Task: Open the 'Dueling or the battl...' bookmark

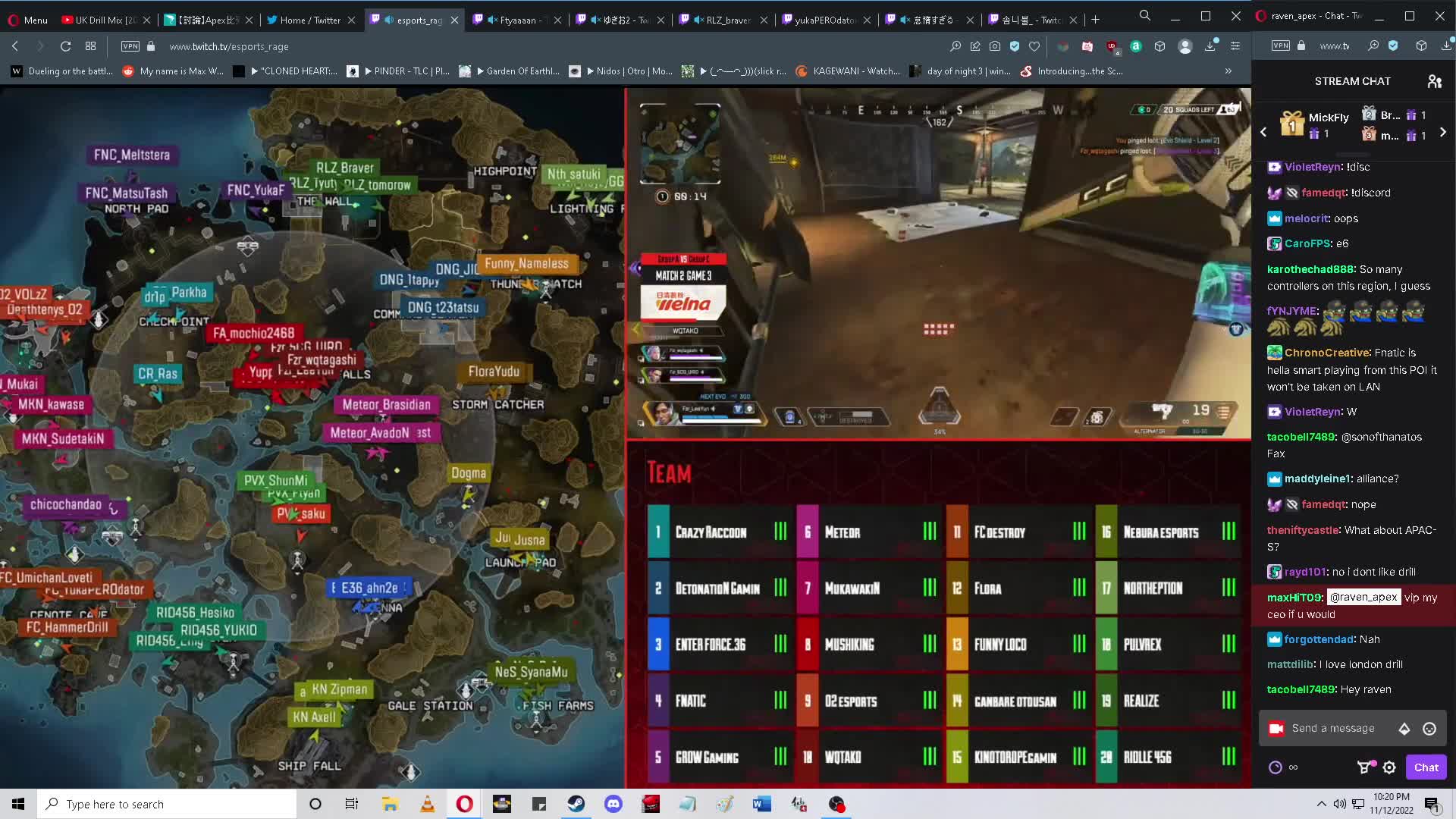Action: click(62, 71)
